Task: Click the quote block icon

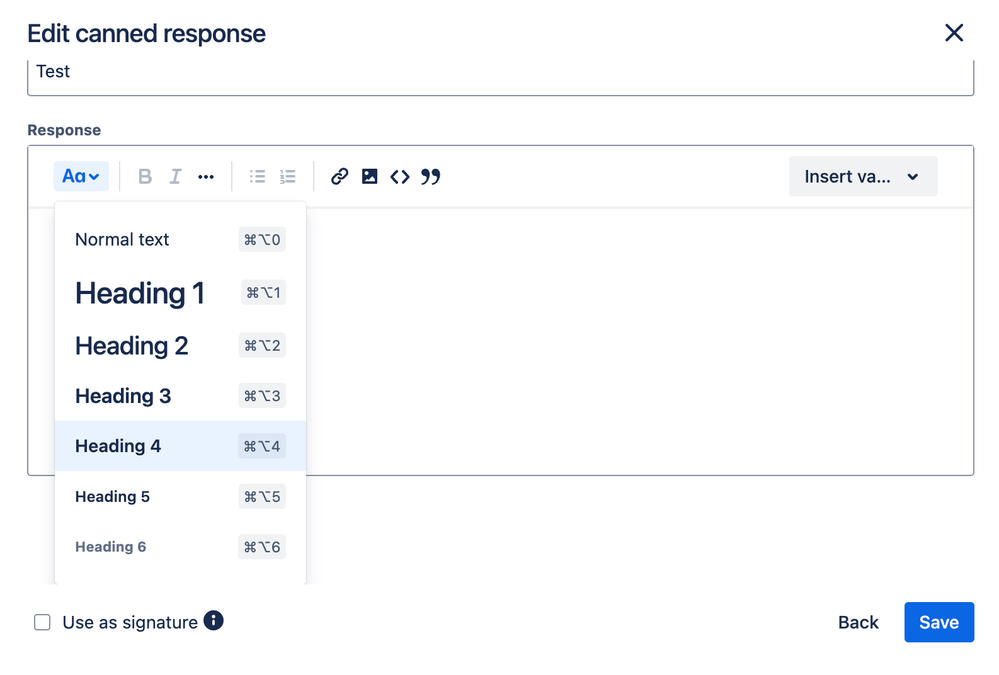Action: [x=431, y=177]
